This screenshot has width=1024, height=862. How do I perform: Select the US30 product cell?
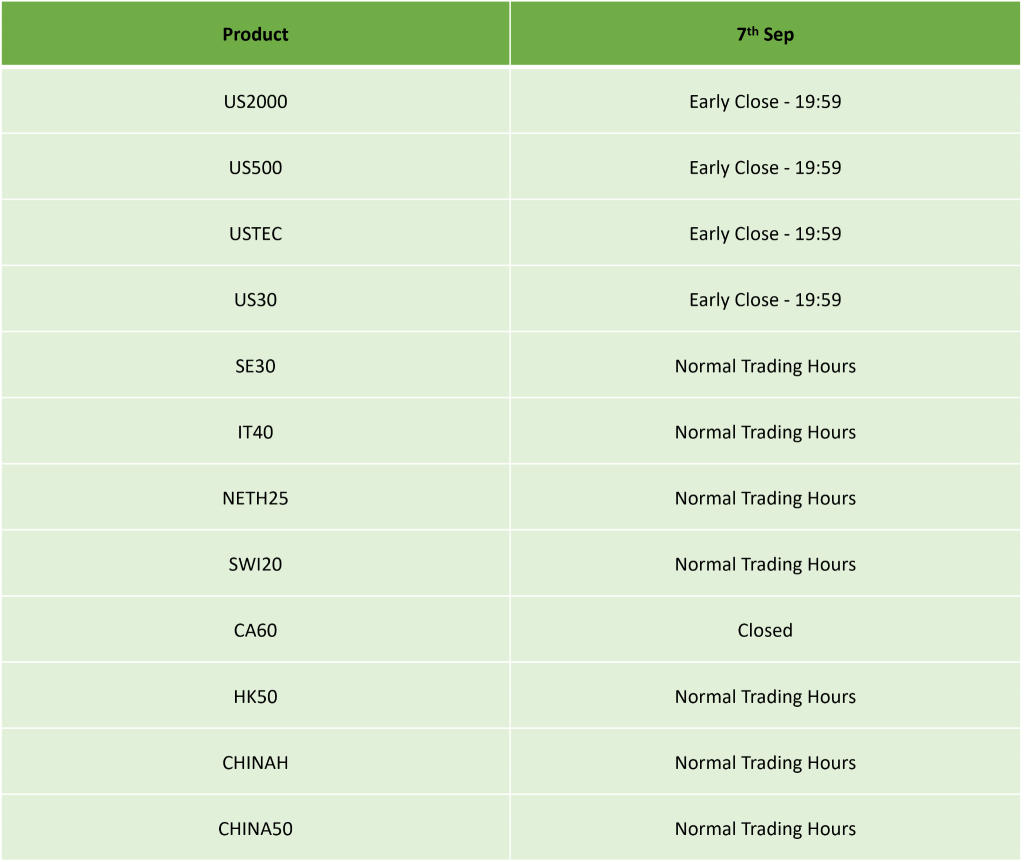tap(255, 299)
